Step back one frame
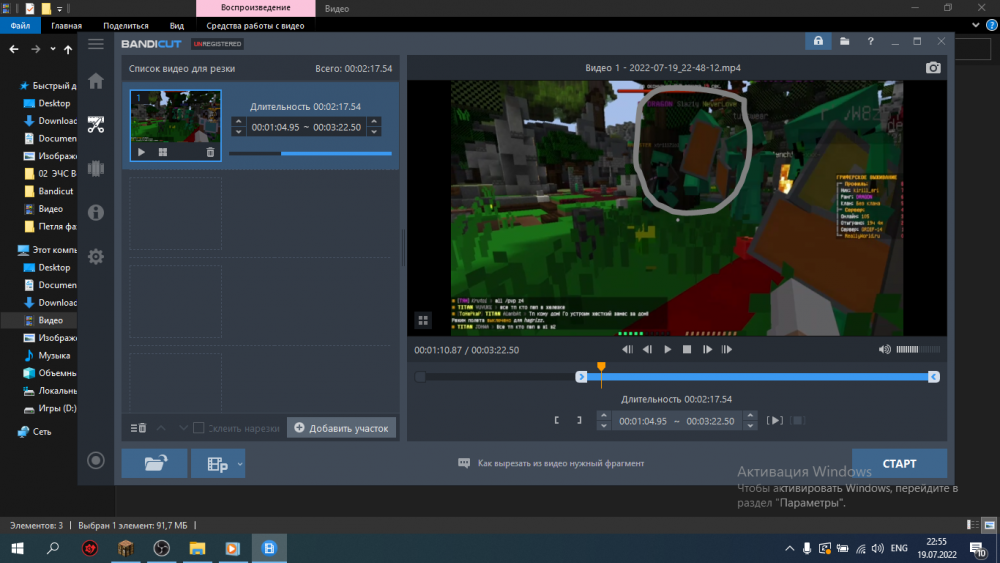Screen dimensions: 1000x563 click(647, 349)
